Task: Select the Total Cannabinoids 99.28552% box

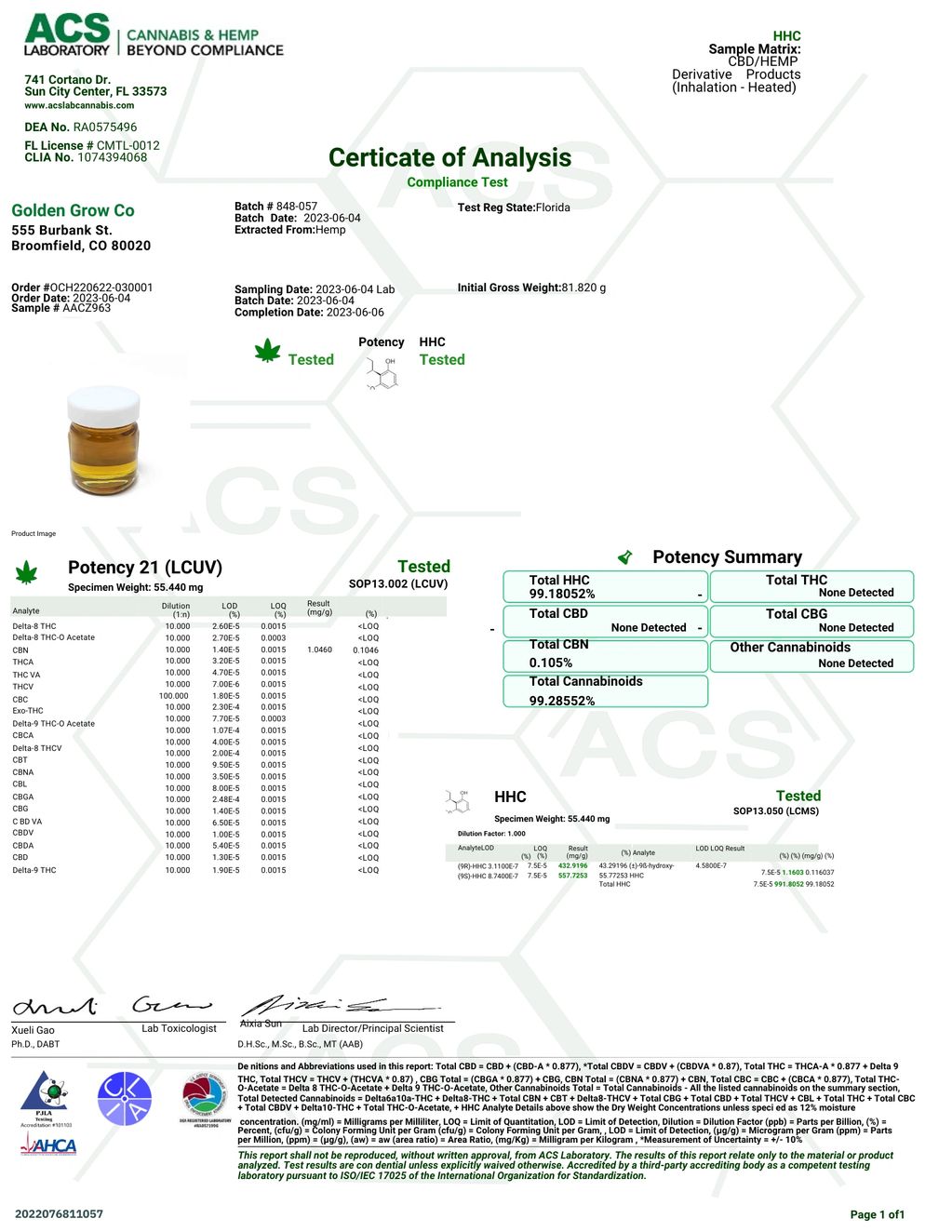Action: pos(605,690)
